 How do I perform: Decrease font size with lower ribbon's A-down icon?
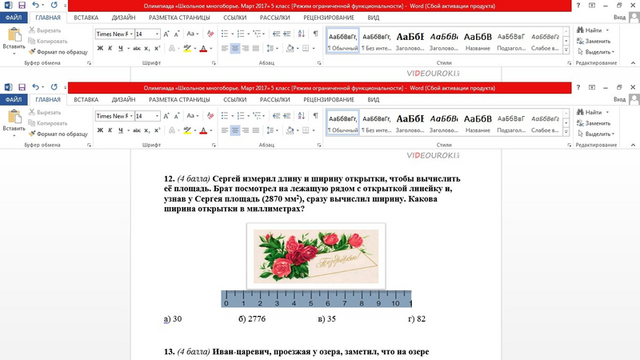pos(177,116)
